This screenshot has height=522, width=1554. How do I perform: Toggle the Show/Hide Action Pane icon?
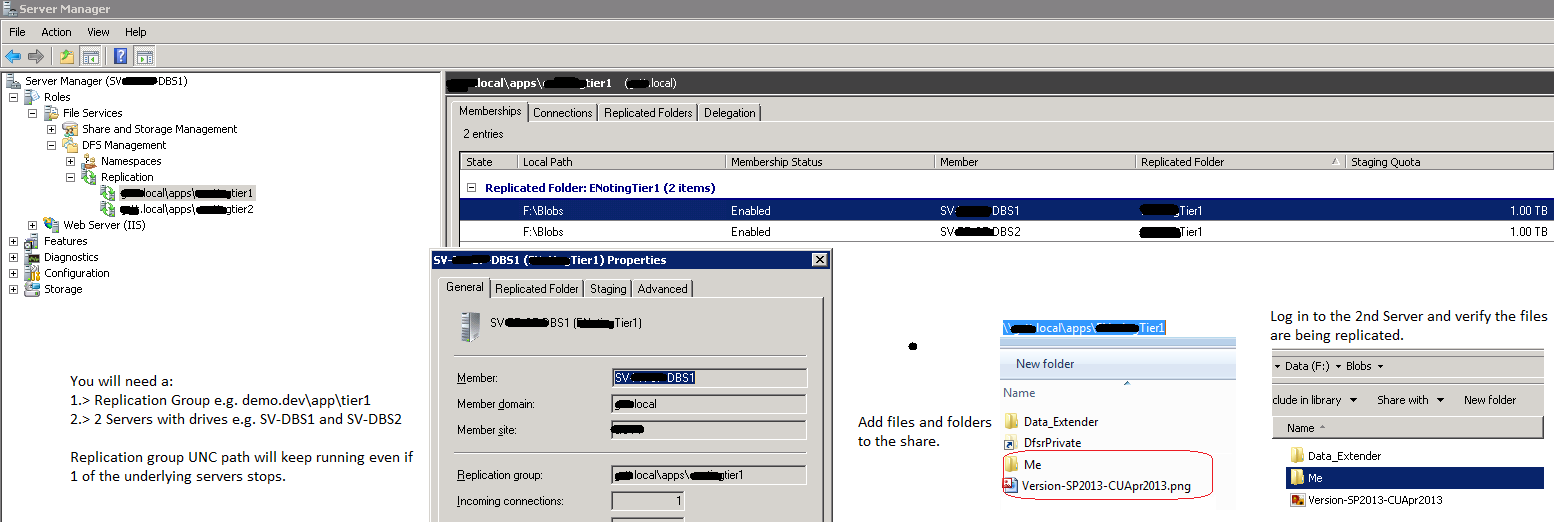[144, 57]
